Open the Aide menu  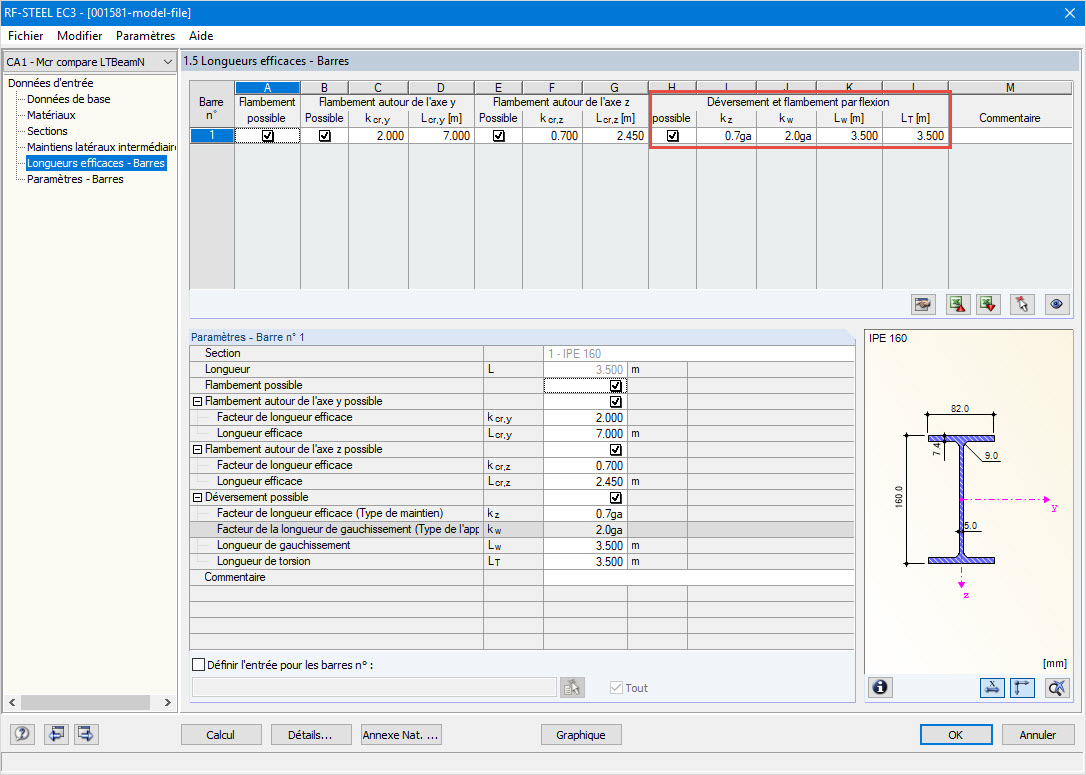pyautogui.click(x=201, y=35)
